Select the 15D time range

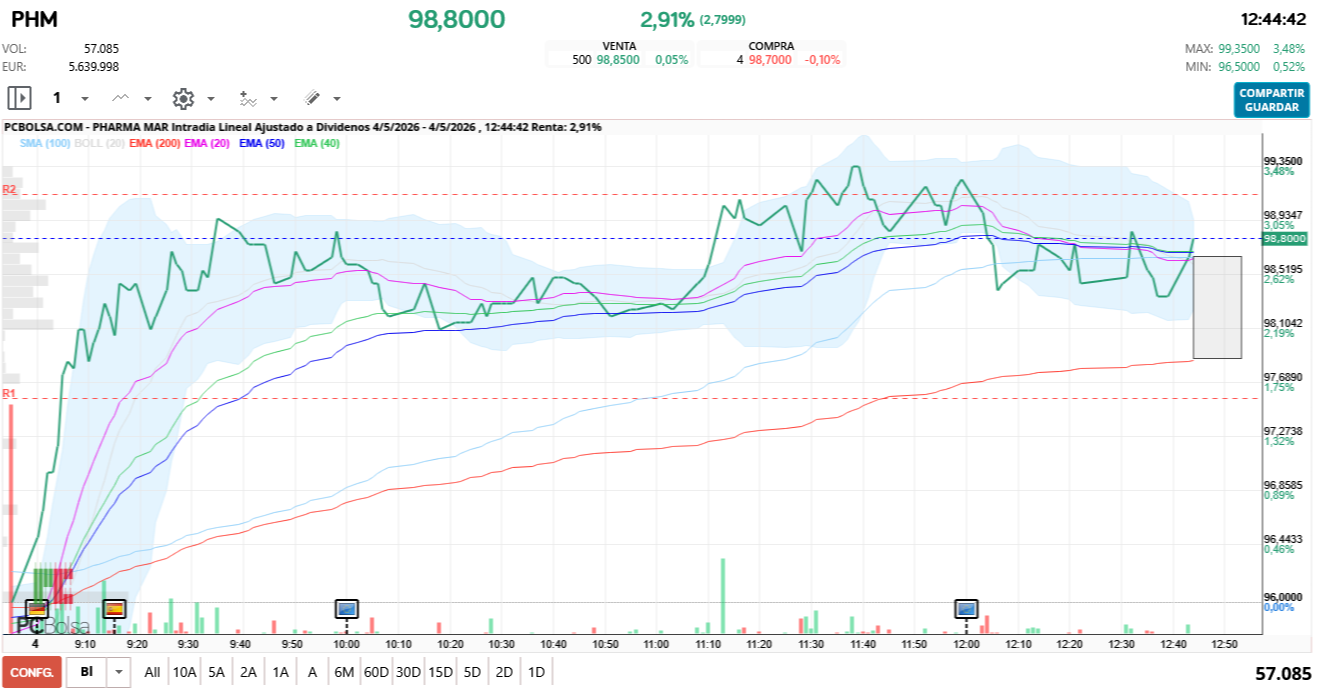coord(440,672)
